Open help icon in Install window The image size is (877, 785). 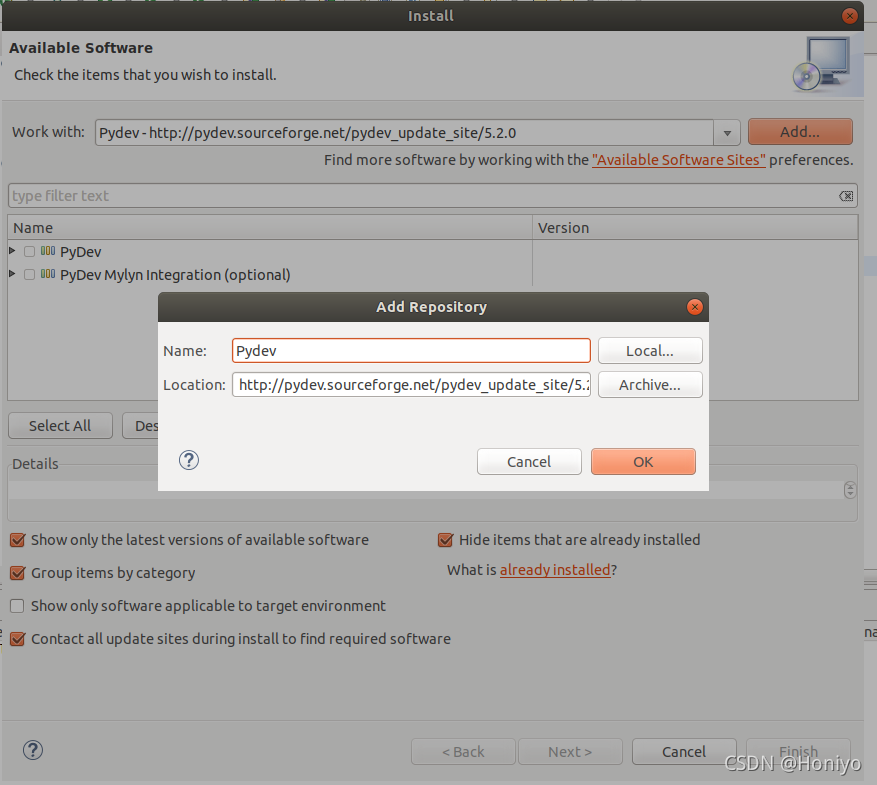[x=33, y=750]
